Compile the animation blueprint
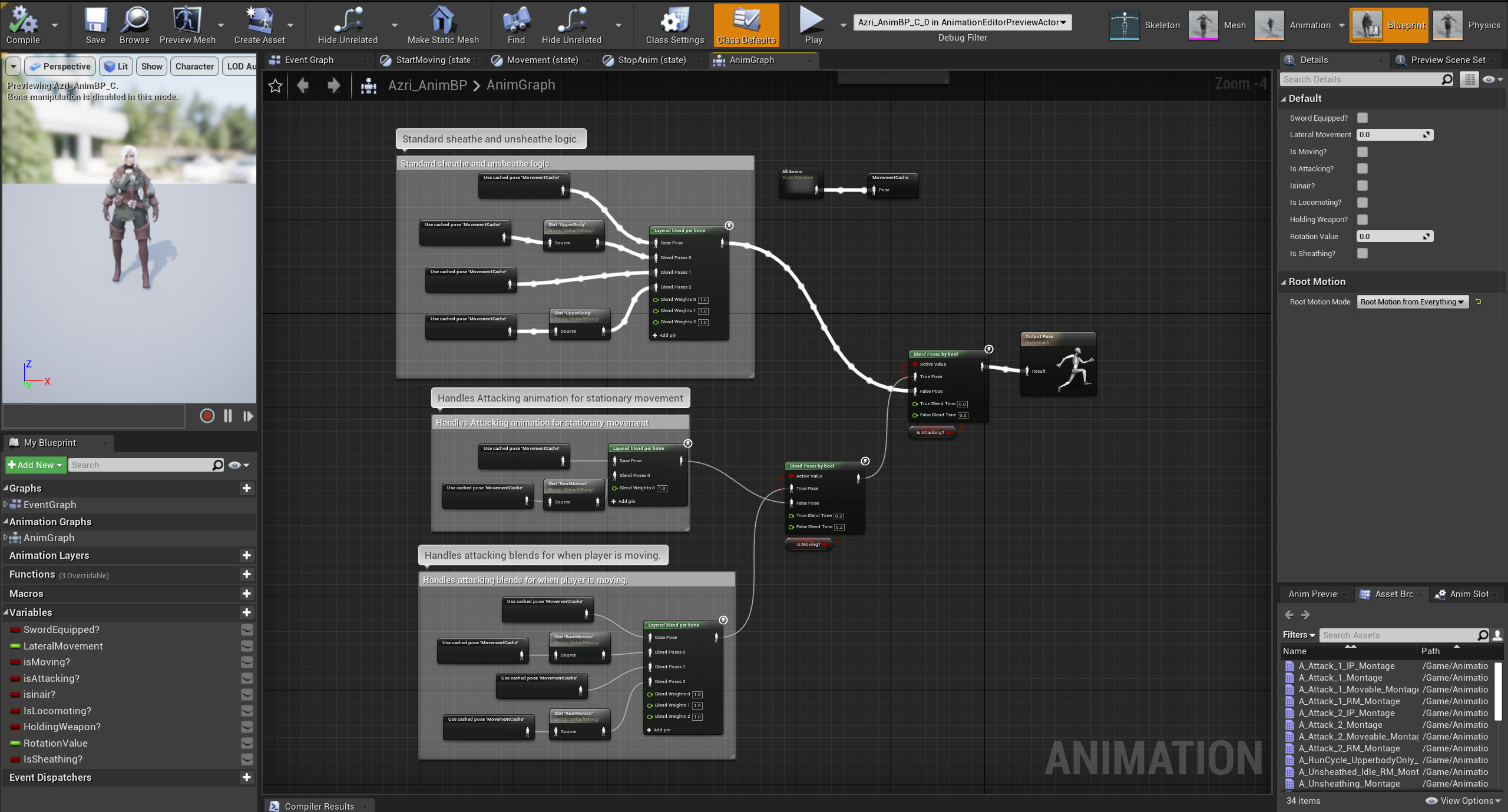This screenshot has width=1508, height=812. click(x=24, y=25)
